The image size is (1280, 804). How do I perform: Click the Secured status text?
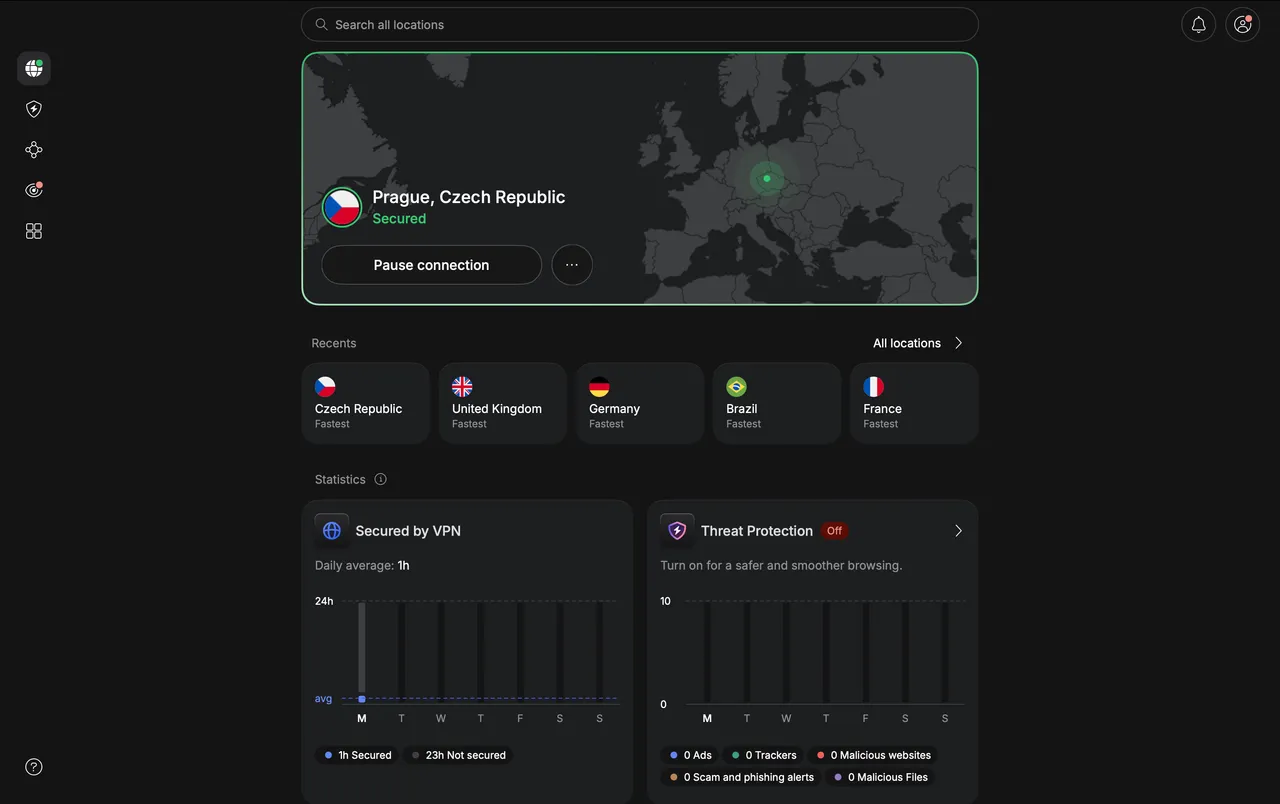(399, 219)
